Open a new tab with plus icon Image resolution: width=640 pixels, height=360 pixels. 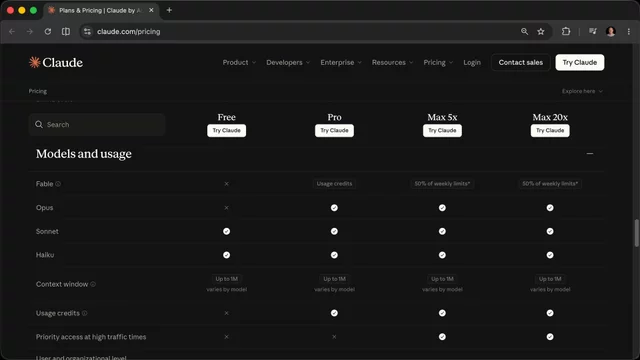tap(169, 10)
